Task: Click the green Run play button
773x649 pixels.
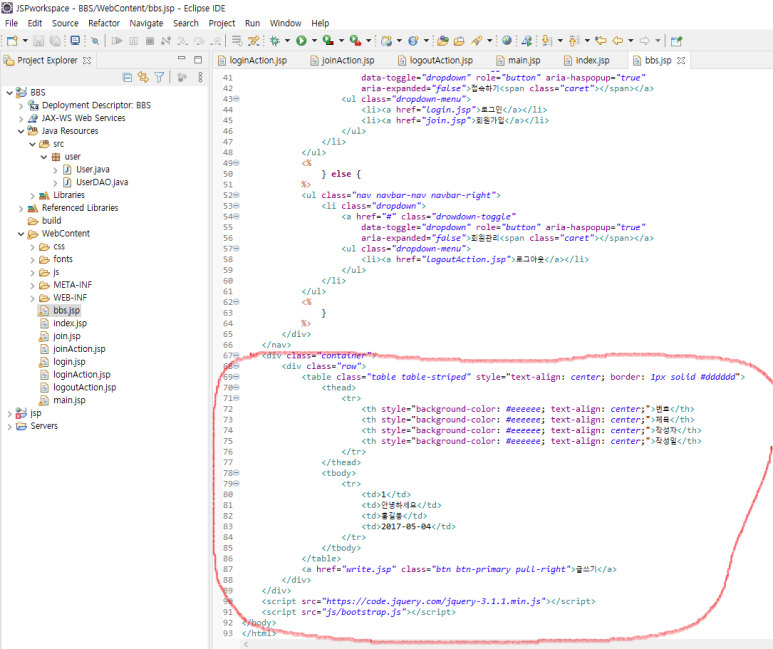Action: point(301,41)
